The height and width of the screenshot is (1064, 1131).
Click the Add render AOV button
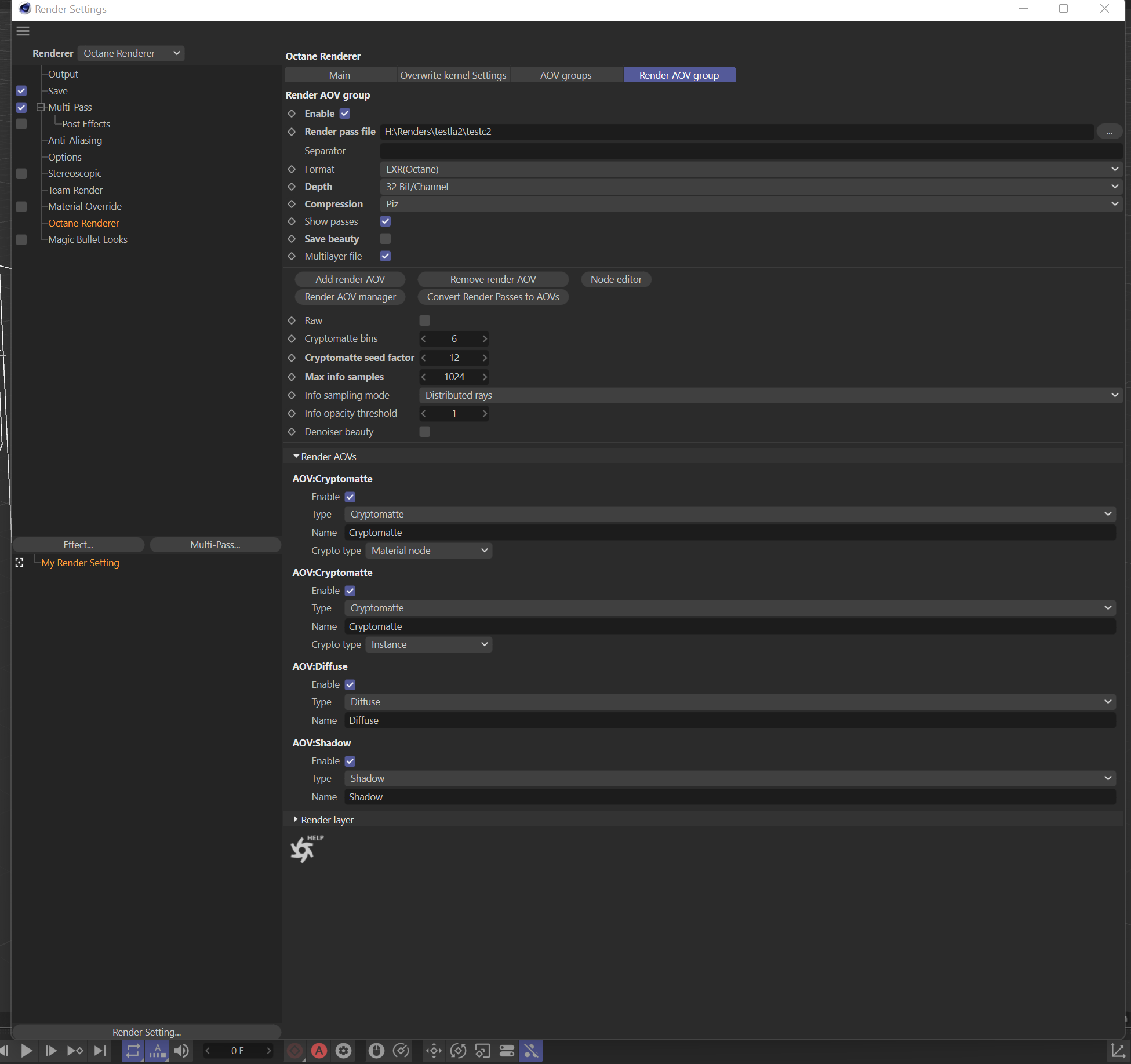coord(350,279)
